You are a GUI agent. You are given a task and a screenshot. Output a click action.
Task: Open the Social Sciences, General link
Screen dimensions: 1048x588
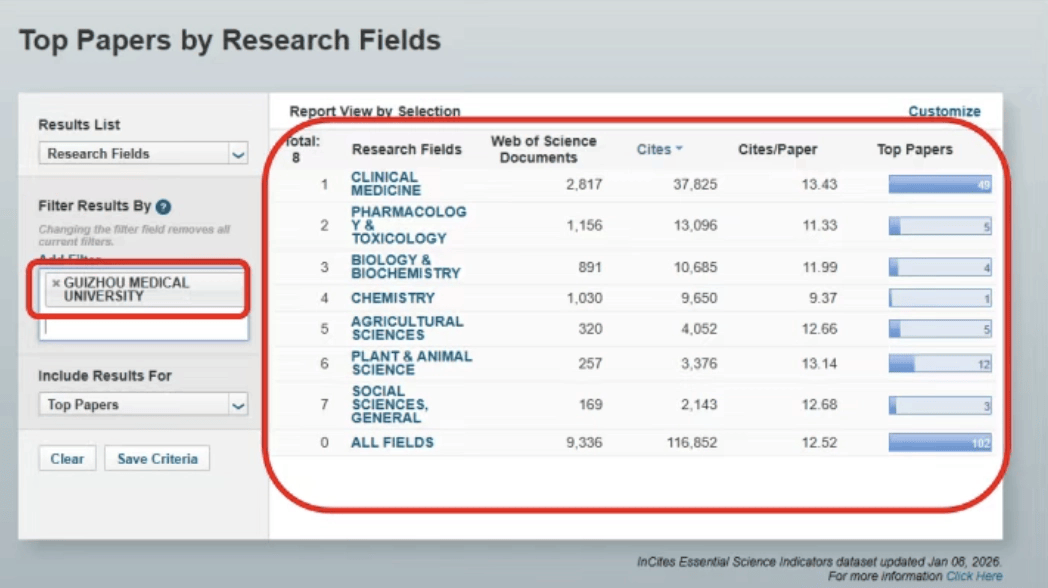[389, 404]
